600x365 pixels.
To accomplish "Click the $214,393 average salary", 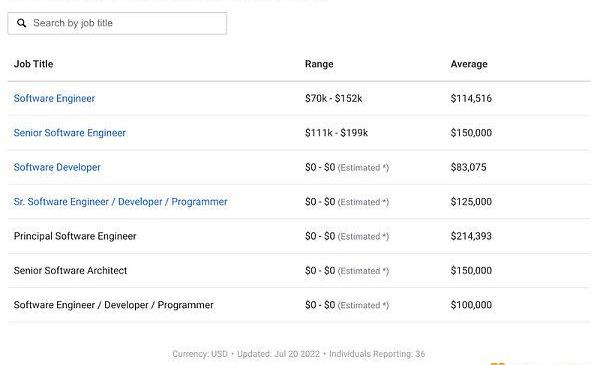I will coord(471,236).
